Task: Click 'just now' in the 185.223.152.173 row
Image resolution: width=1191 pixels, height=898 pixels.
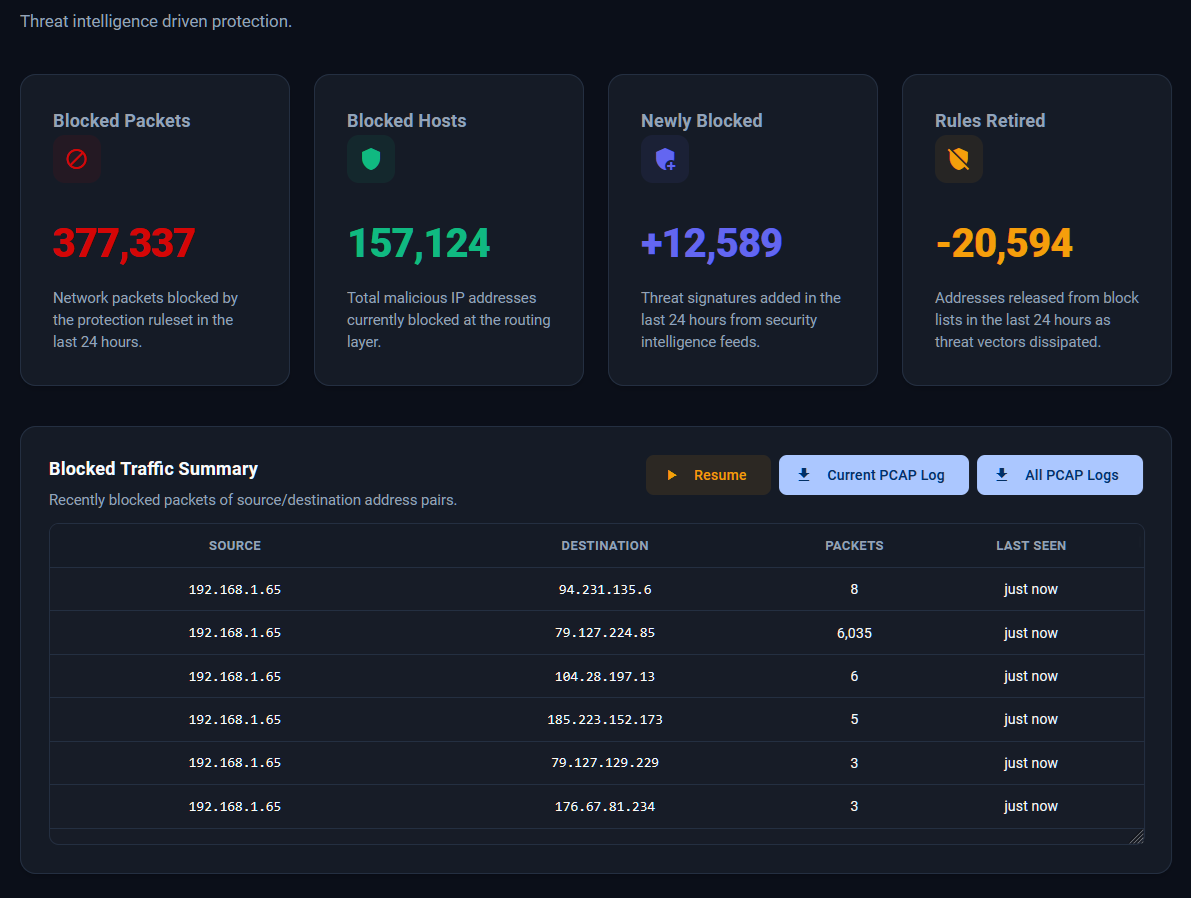Action: pyautogui.click(x=1031, y=719)
